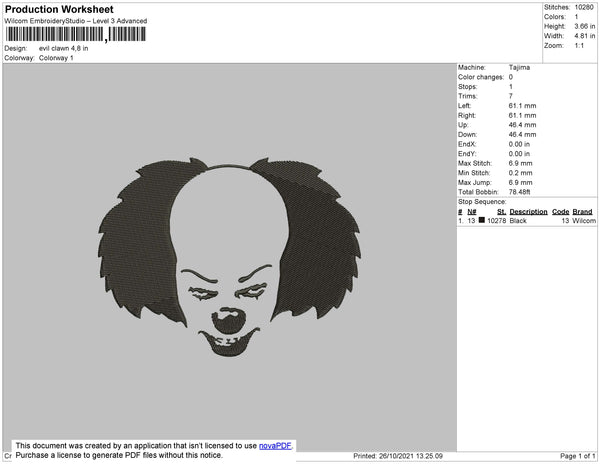Click the Code column header
The width and height of the screenshot is (600, 464).
560,212
